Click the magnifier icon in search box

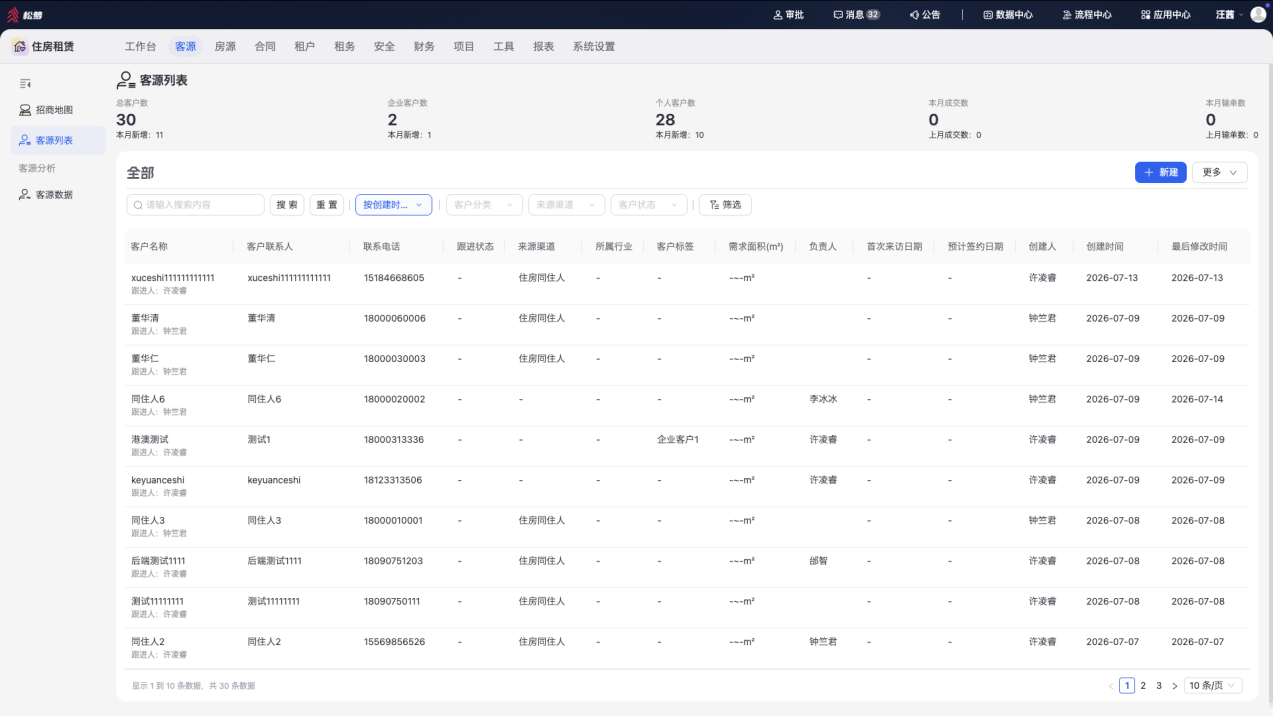(x=138, y=205)
